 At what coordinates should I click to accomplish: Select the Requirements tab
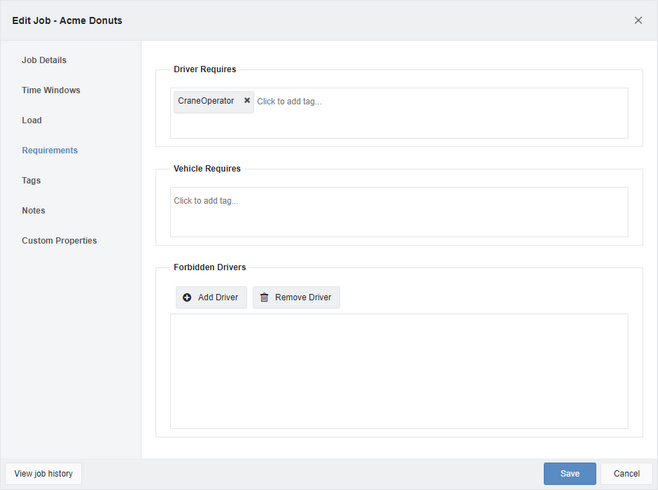50,150
